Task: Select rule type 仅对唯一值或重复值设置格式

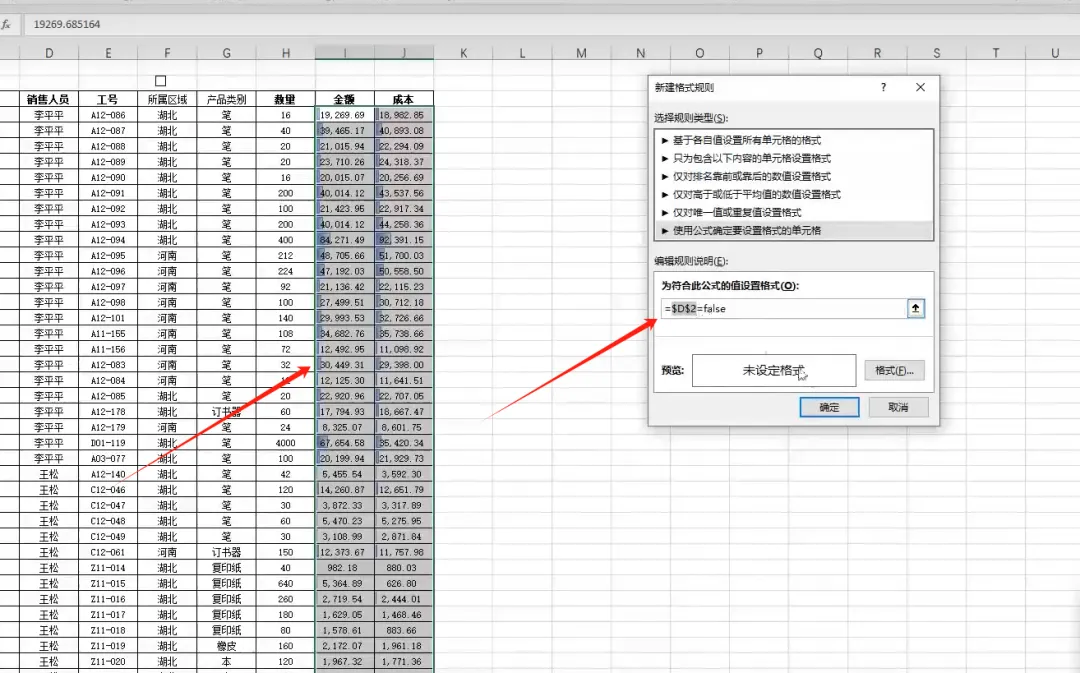Action: pos(793,212)
